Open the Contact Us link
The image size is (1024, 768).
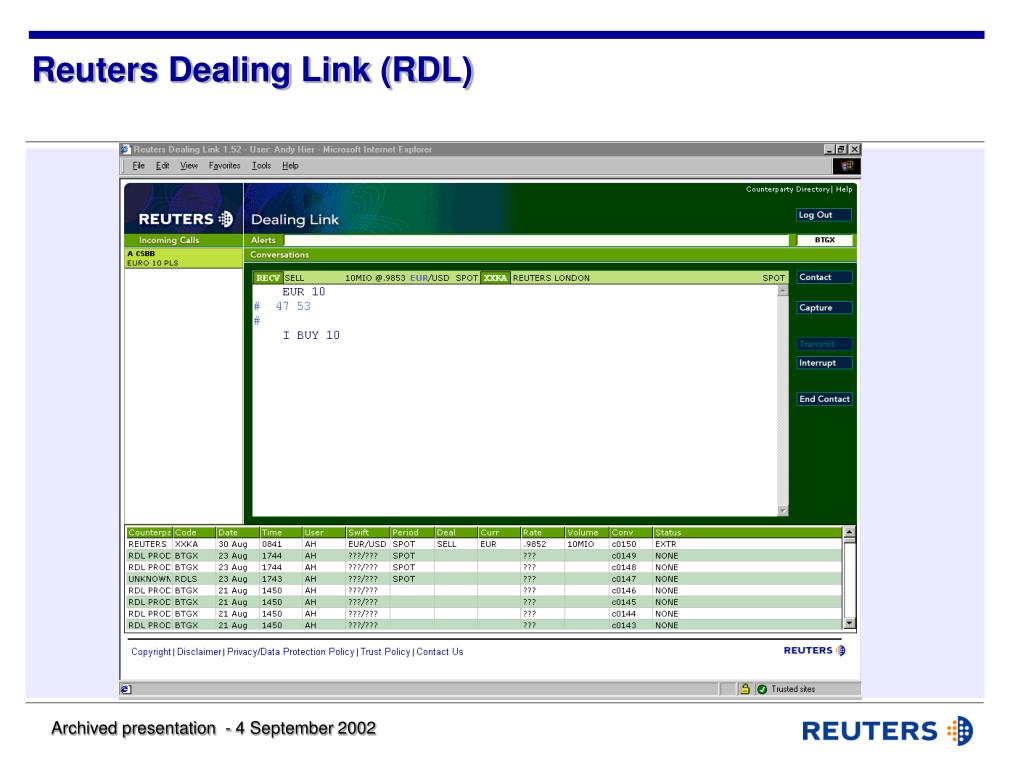coord(440,652)
